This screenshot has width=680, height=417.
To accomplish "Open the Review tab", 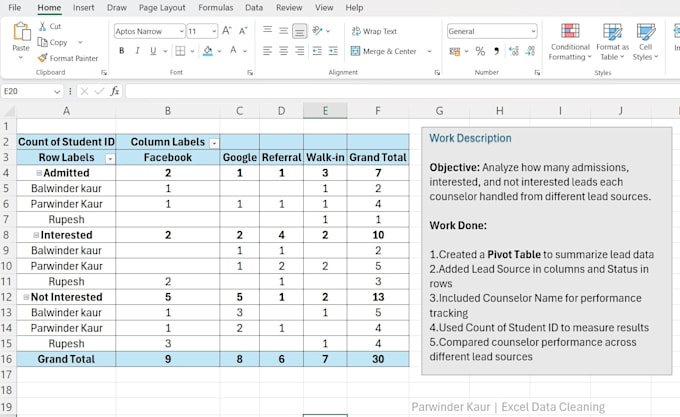I will pyautogui.click(x=289, y=7).
